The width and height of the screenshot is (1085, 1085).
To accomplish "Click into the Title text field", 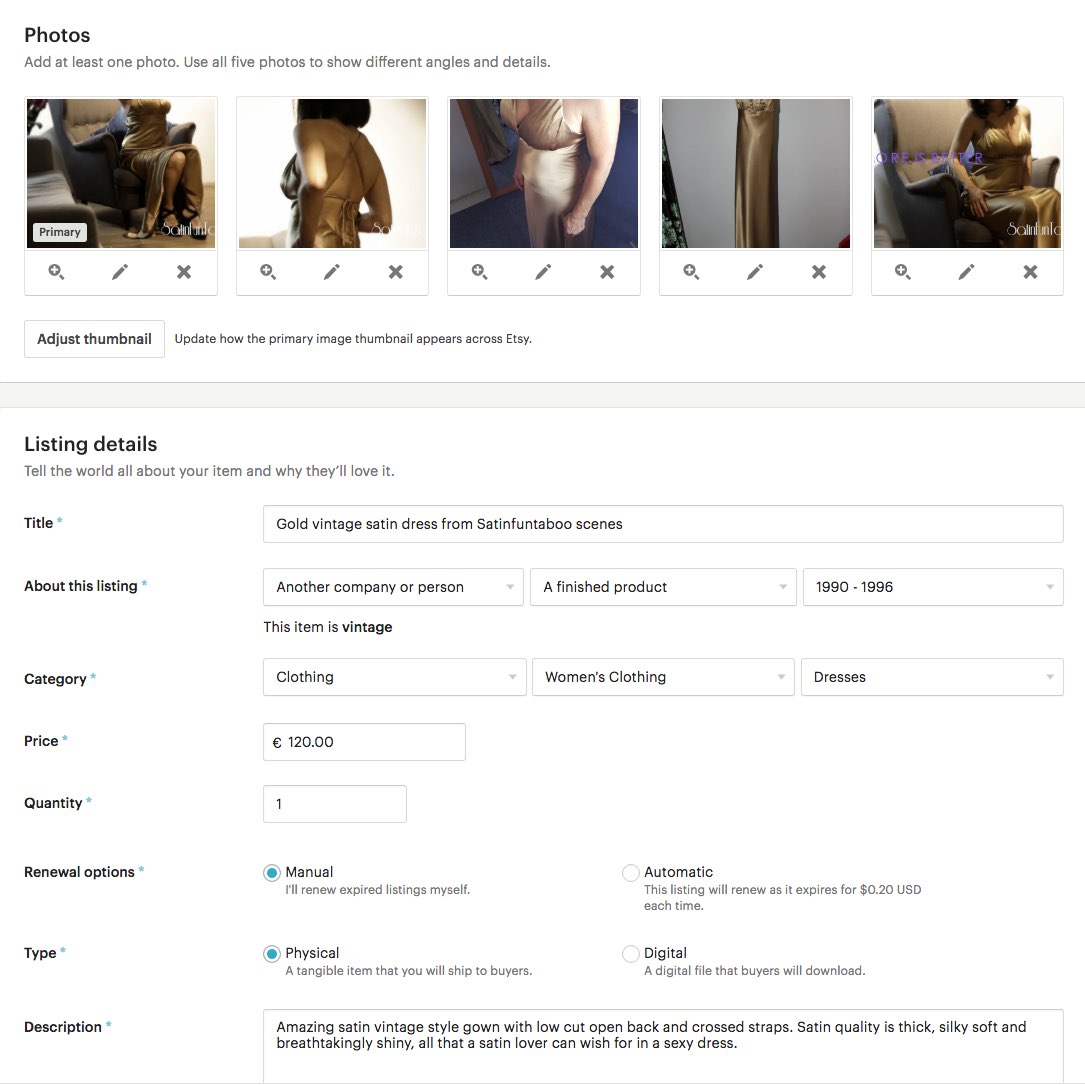I will pos(662,524).
